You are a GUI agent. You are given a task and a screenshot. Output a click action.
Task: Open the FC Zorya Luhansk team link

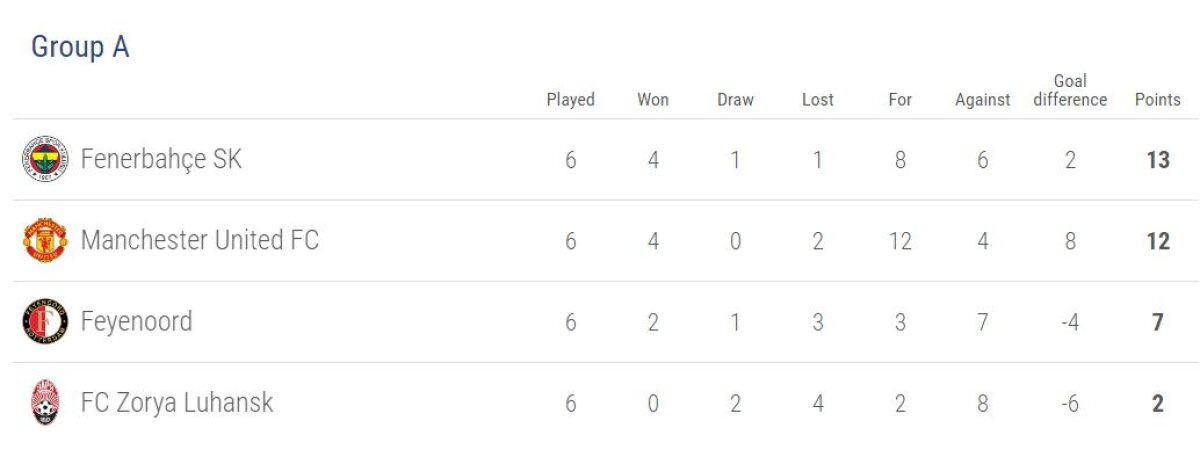(x=176, y=402)
